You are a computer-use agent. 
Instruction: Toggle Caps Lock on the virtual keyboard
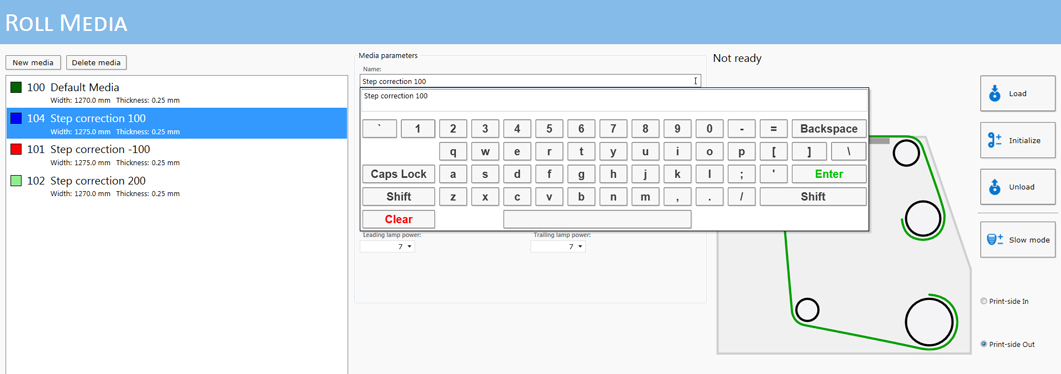tap(399, 174)
